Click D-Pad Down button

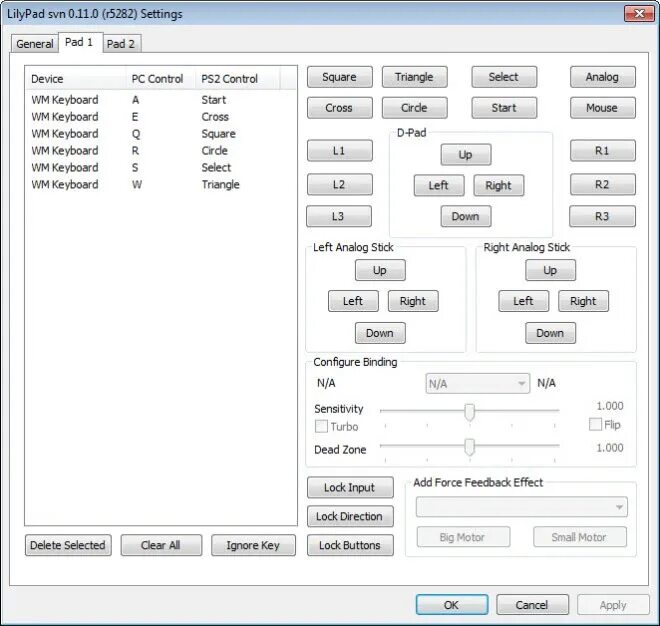click(x=466, y=216)
